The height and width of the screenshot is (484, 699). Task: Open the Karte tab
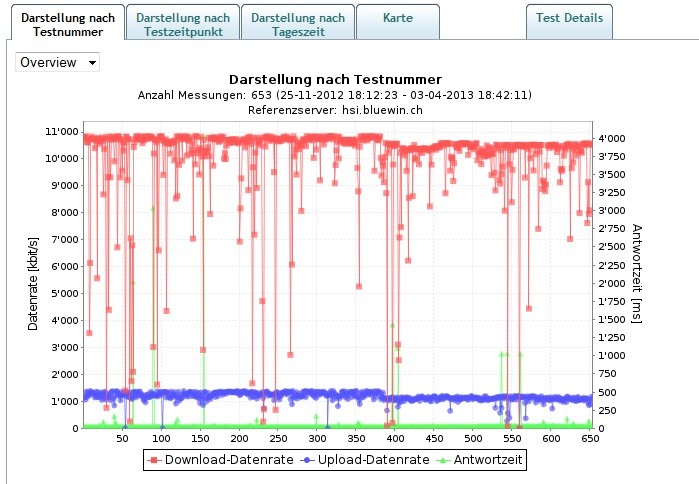point(396,18)
